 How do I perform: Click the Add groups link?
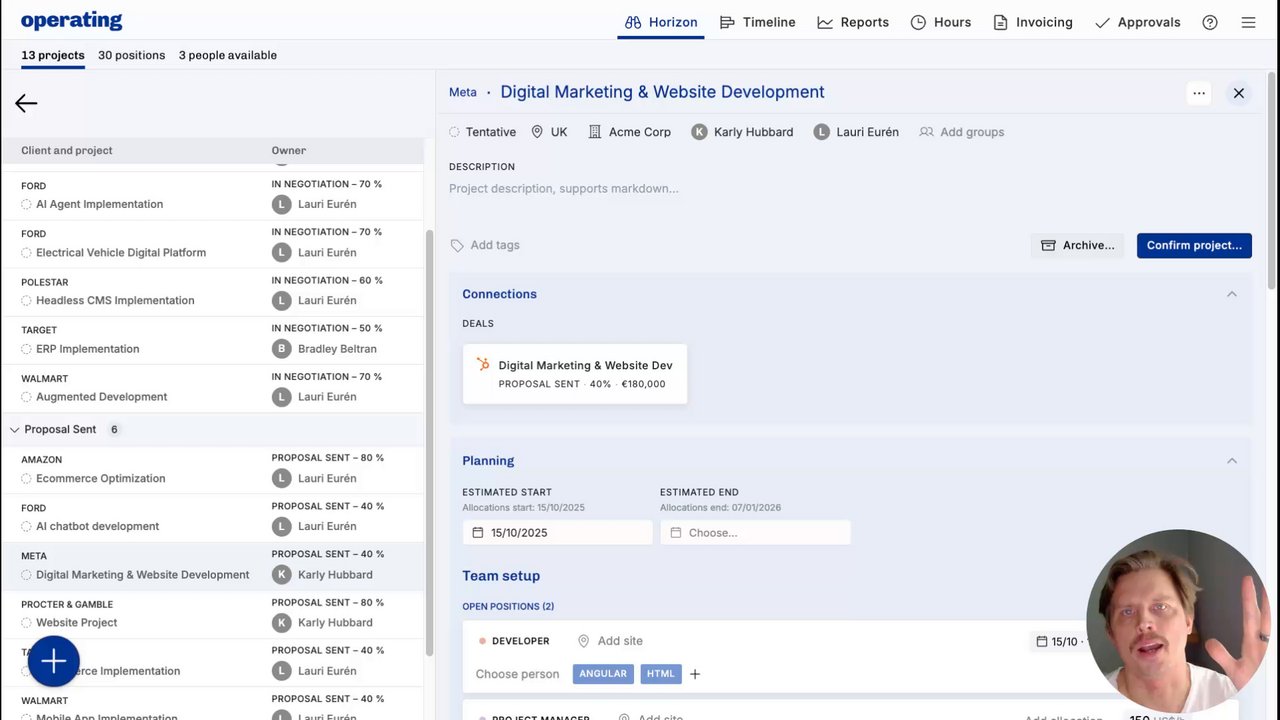pyautogui.click(x=972, y=132)
